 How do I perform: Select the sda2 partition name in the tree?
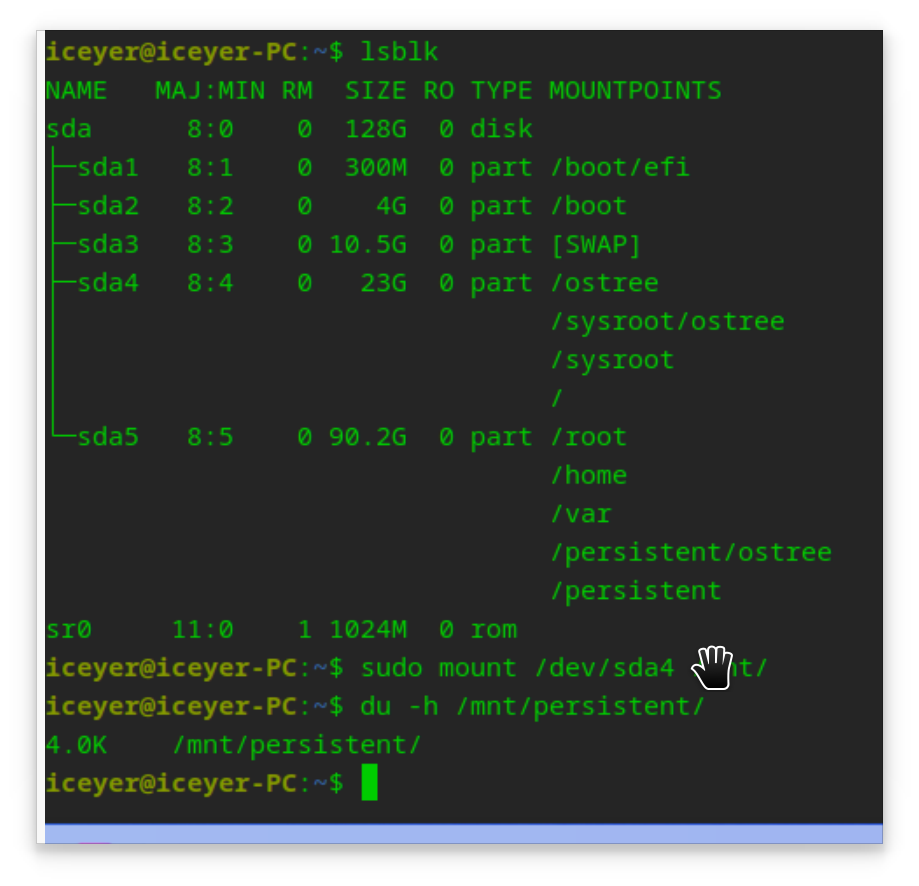108,206
